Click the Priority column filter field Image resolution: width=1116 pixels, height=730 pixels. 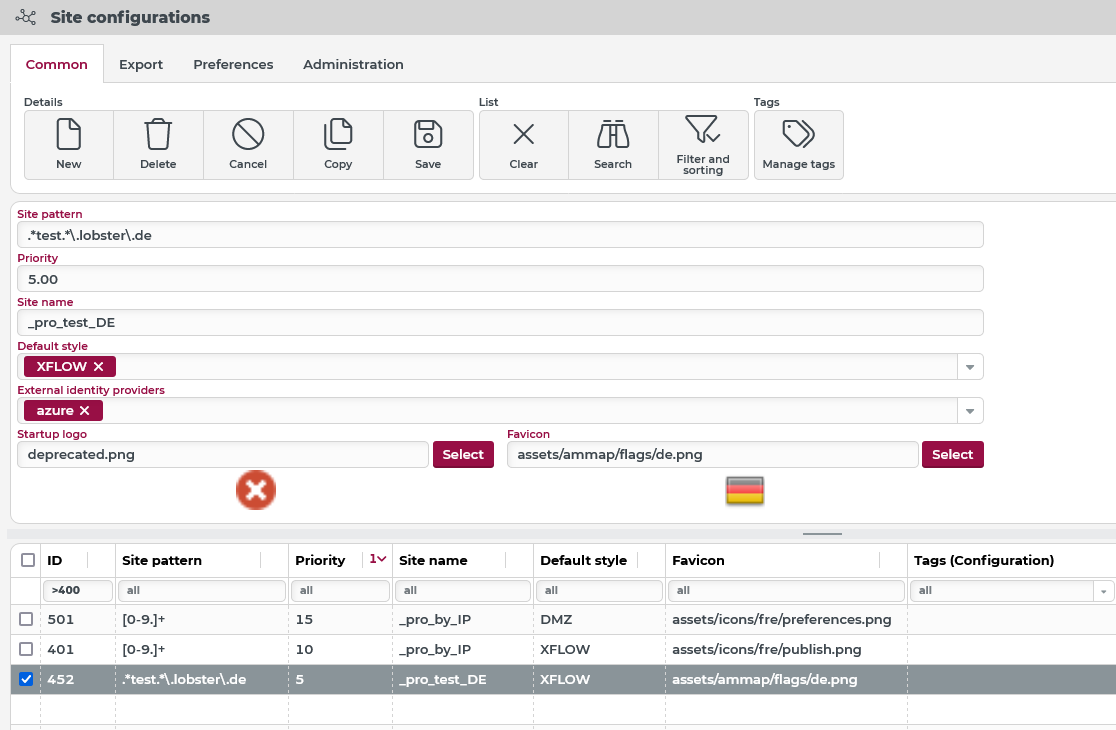point(340,591)
